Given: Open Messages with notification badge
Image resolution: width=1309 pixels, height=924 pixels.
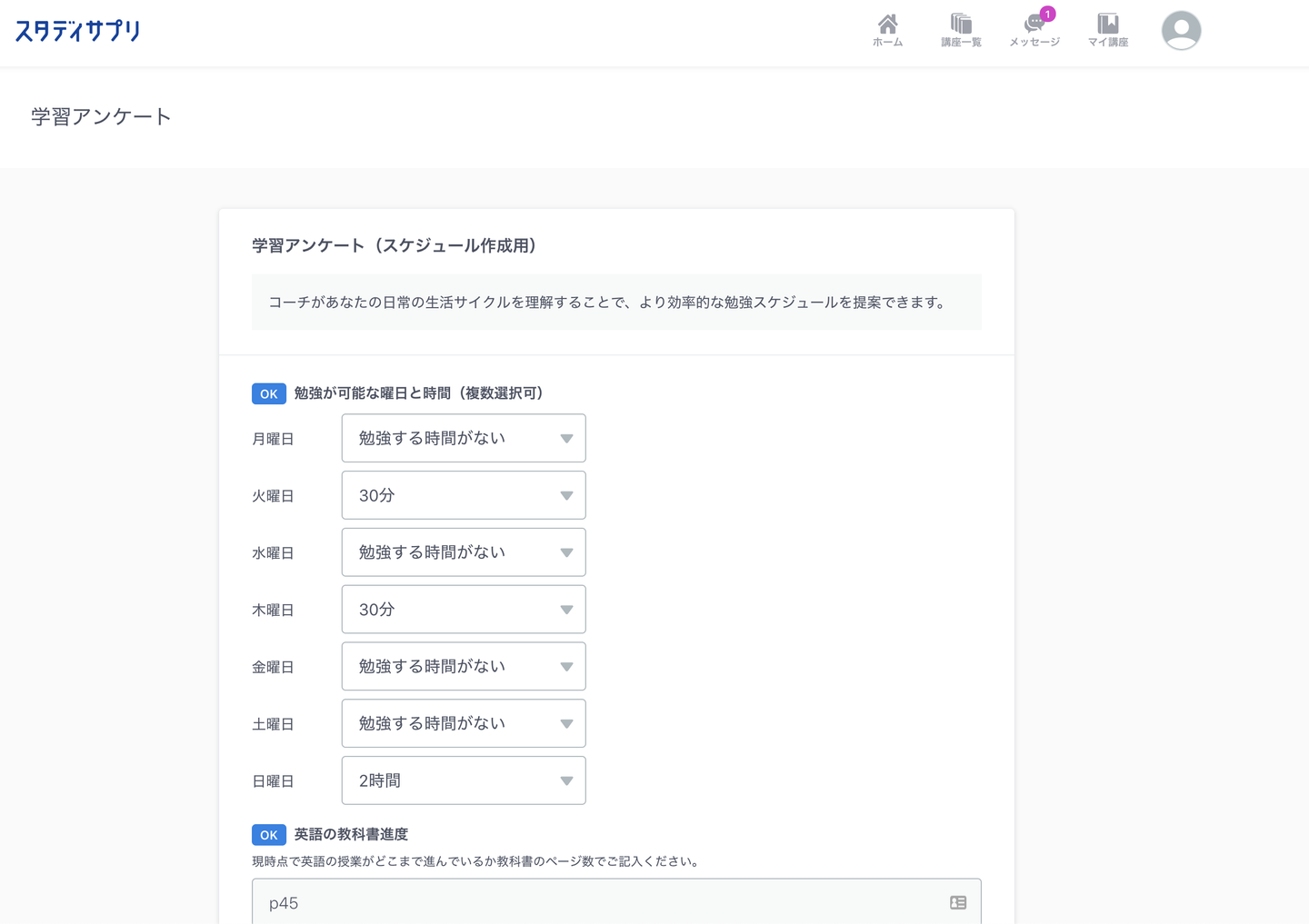Looking at the screenshot, I should pos(1034,31).
